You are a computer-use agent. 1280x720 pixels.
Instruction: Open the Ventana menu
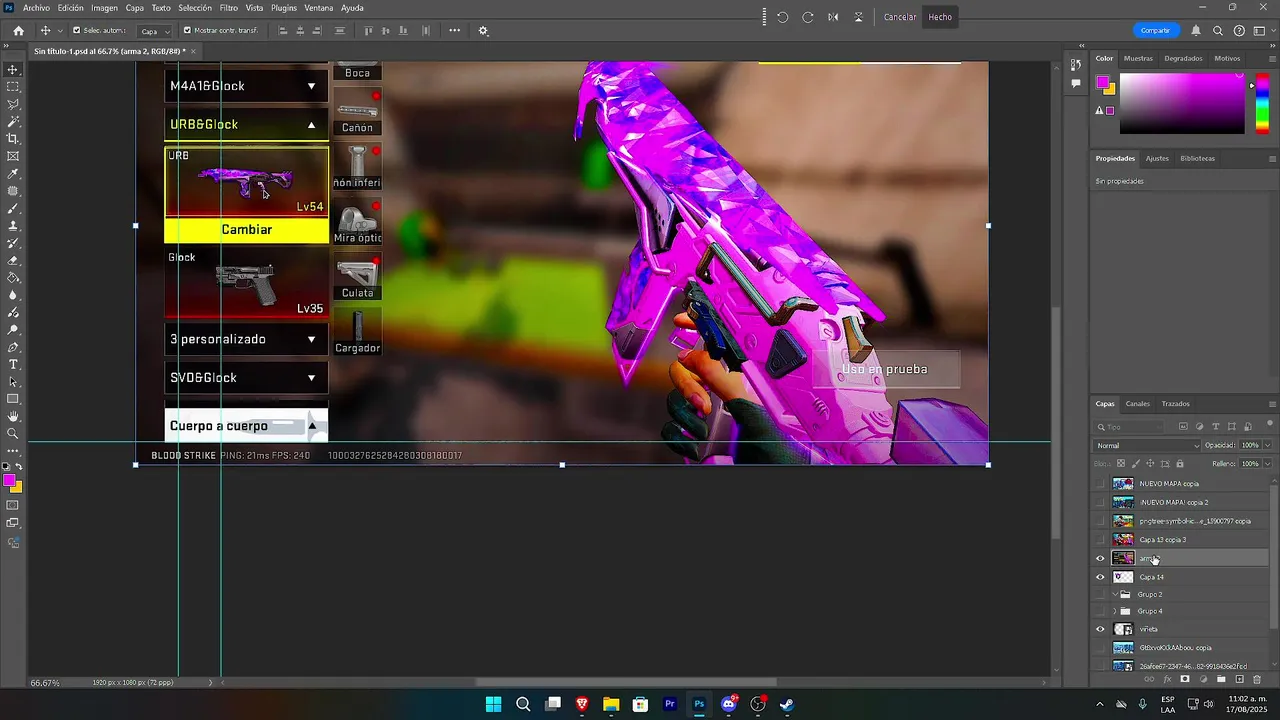[x=319, y=7]
